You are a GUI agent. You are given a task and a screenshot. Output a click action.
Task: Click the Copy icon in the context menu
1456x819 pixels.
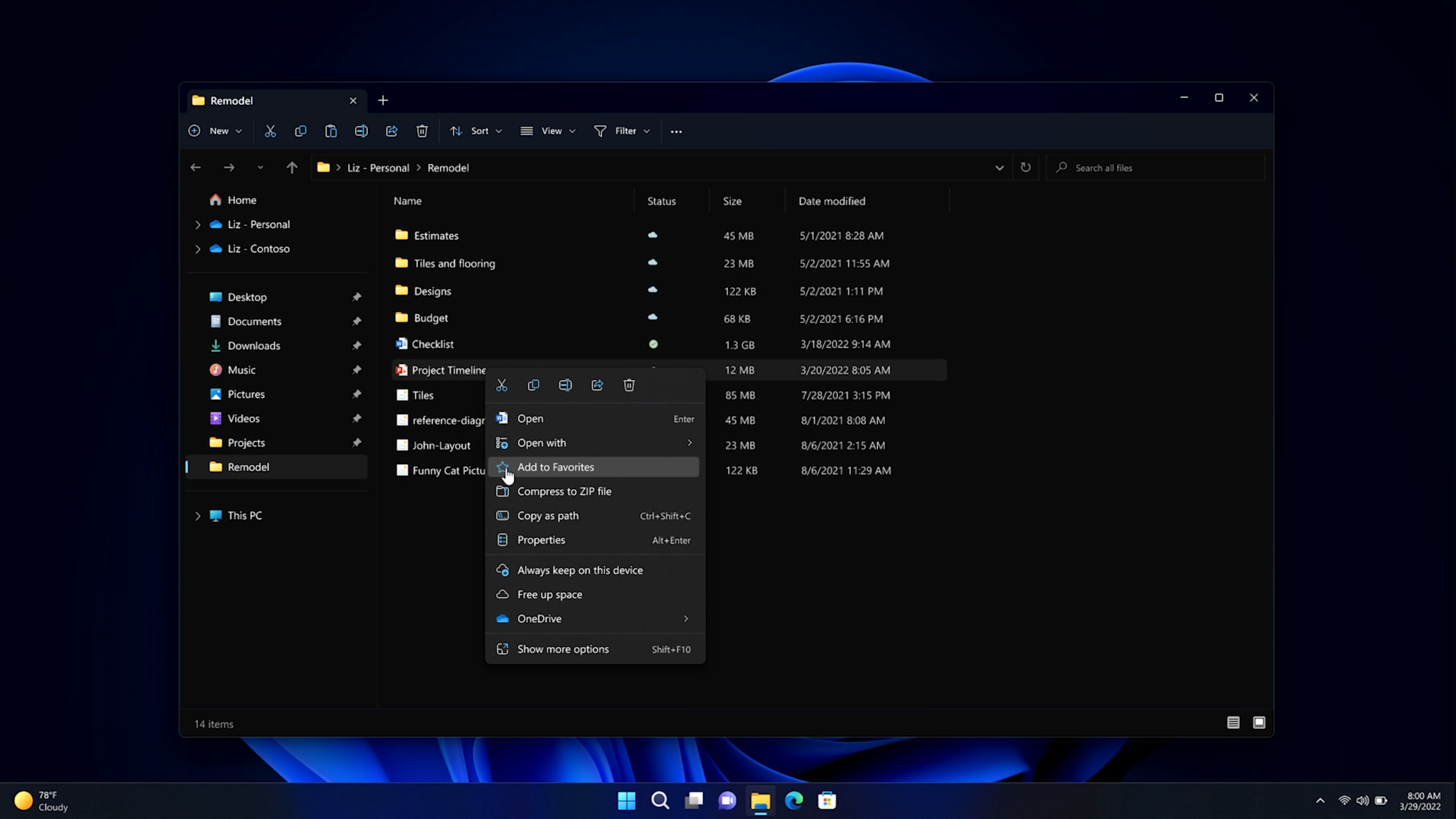coord(533,384)
